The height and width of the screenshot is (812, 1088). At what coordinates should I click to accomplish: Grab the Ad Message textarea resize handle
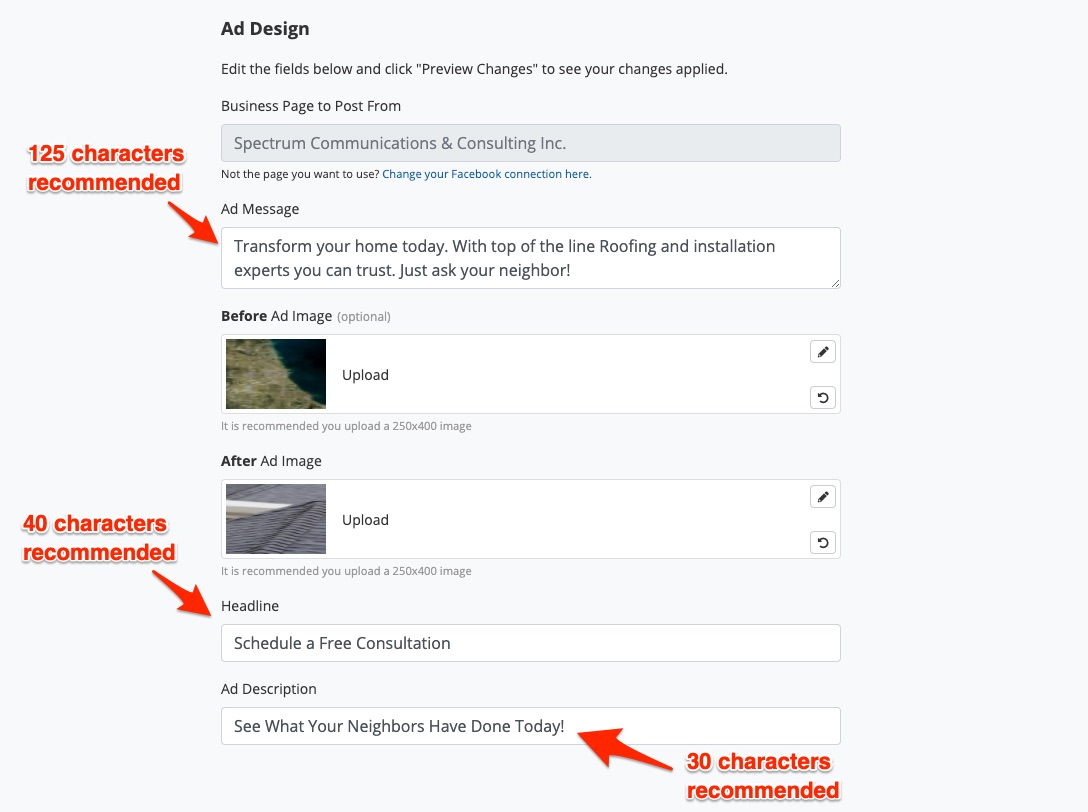click(x=835, y=283)
